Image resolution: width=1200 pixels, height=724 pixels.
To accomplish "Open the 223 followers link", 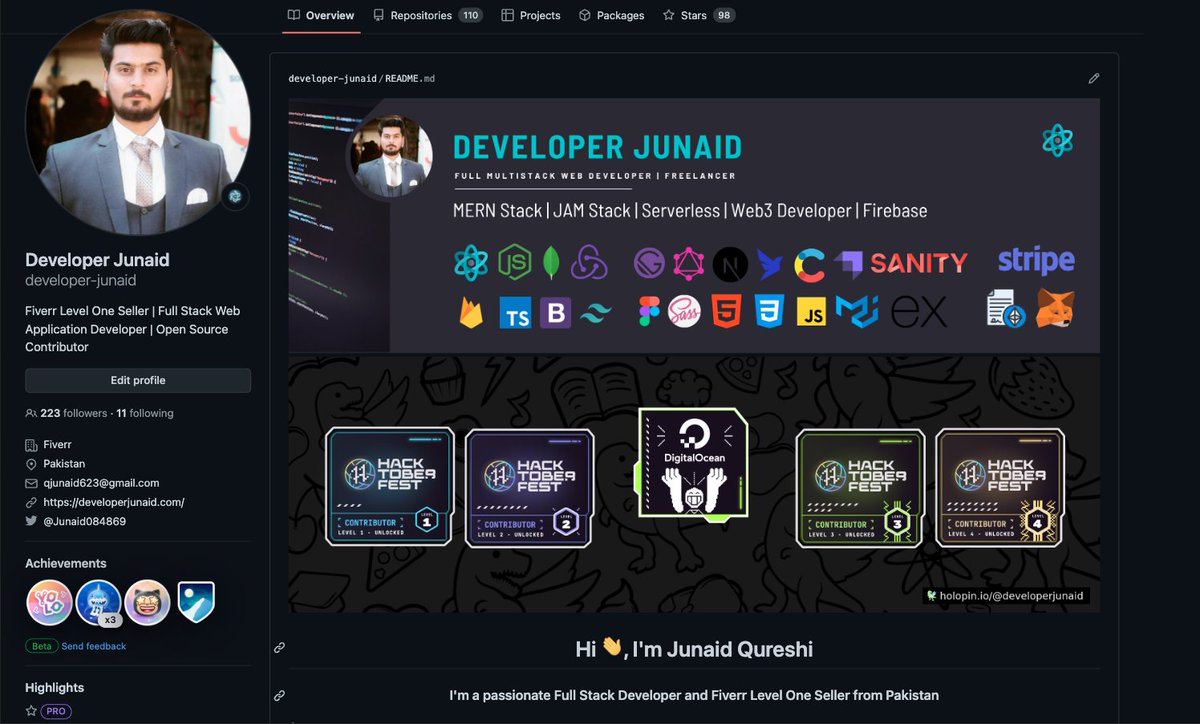I will [x=73, y=413].
